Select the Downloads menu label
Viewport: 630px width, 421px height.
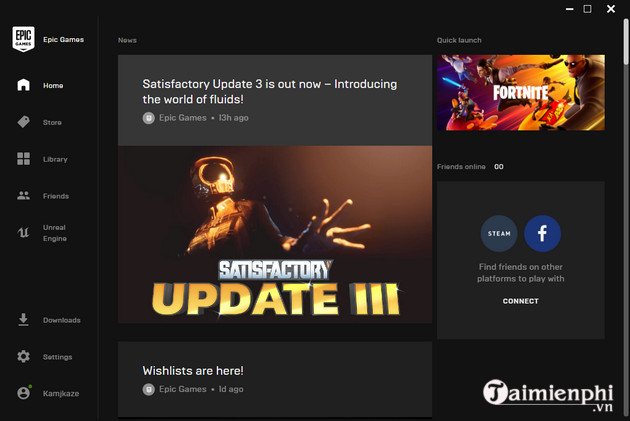(x=62, y=320)
